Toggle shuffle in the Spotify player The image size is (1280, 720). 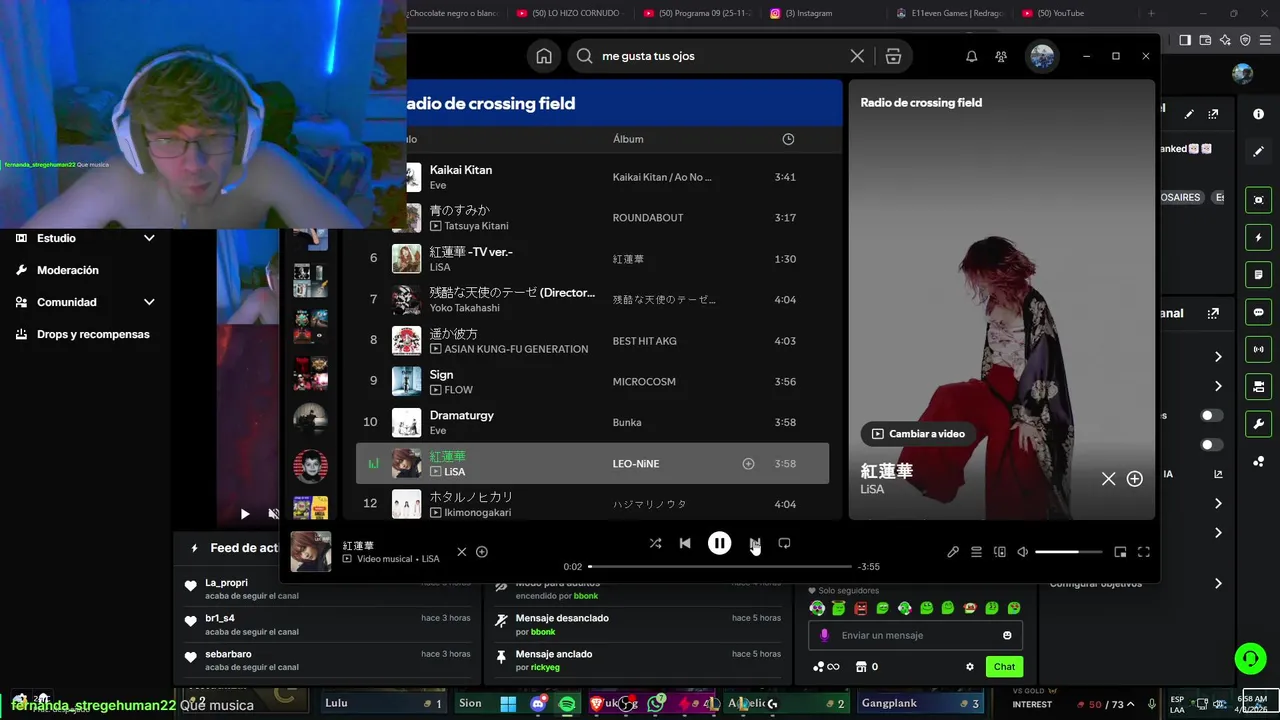[x=655, y=543]
